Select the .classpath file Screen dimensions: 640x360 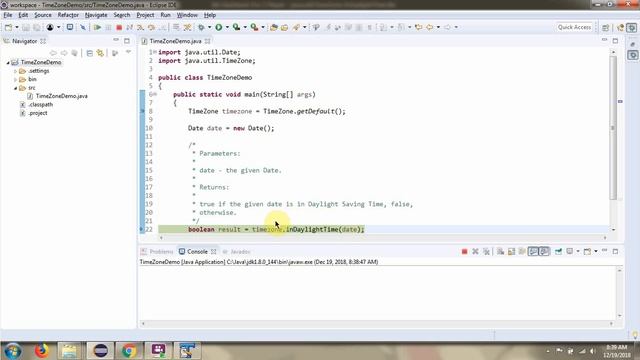[x=40, y=105]
